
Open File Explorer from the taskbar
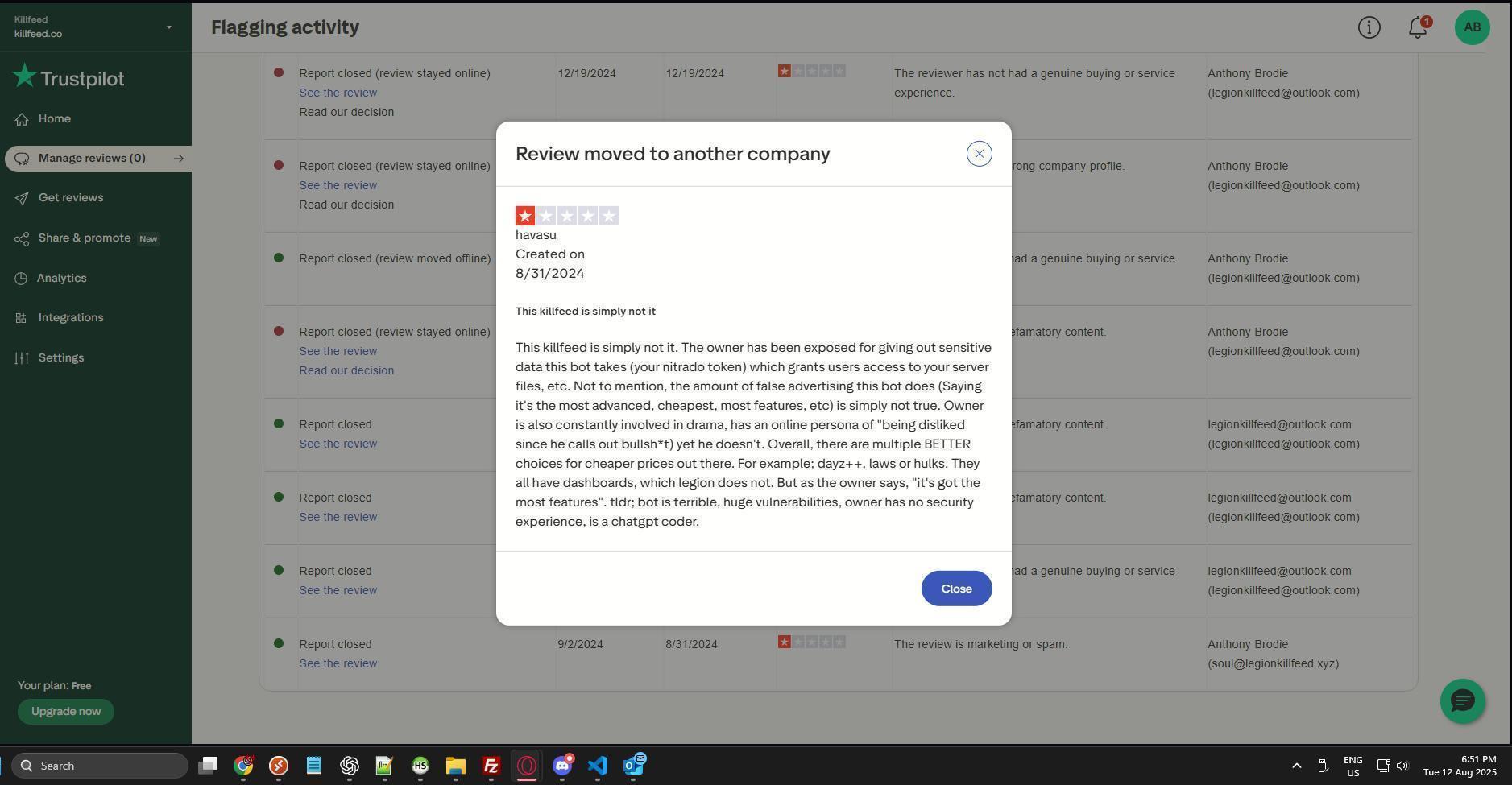click(x=456, y=766)
